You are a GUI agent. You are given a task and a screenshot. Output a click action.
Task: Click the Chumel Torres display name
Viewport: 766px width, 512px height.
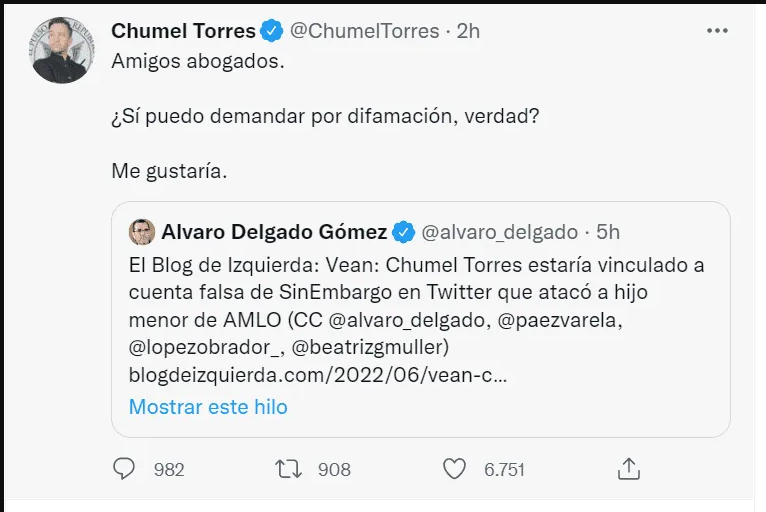click(x=183, y=31)
